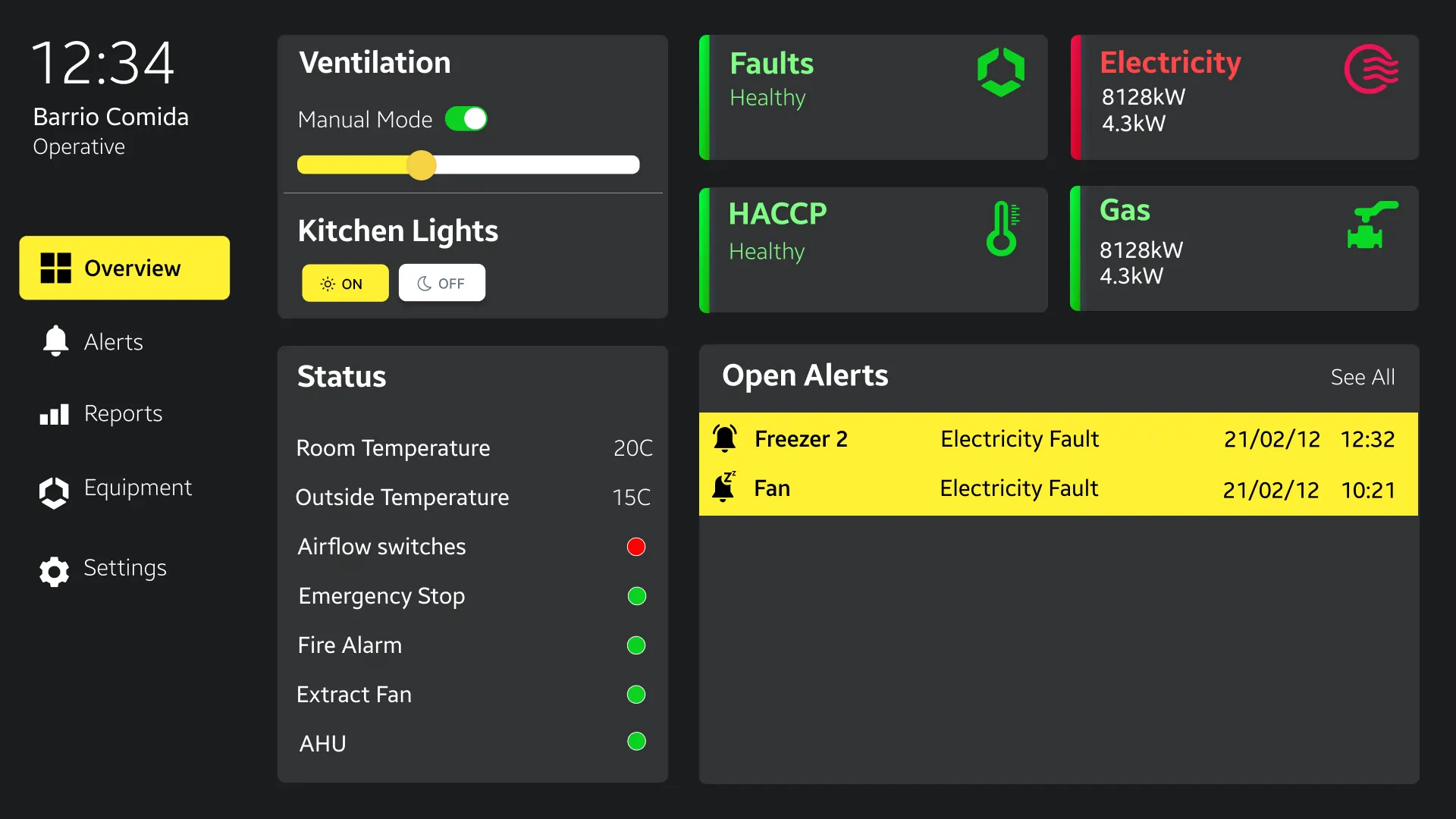Viewport: 1456px width, 819px height.
Task: Switch Kitchen Lights to ON
Action: click(344, 283)
